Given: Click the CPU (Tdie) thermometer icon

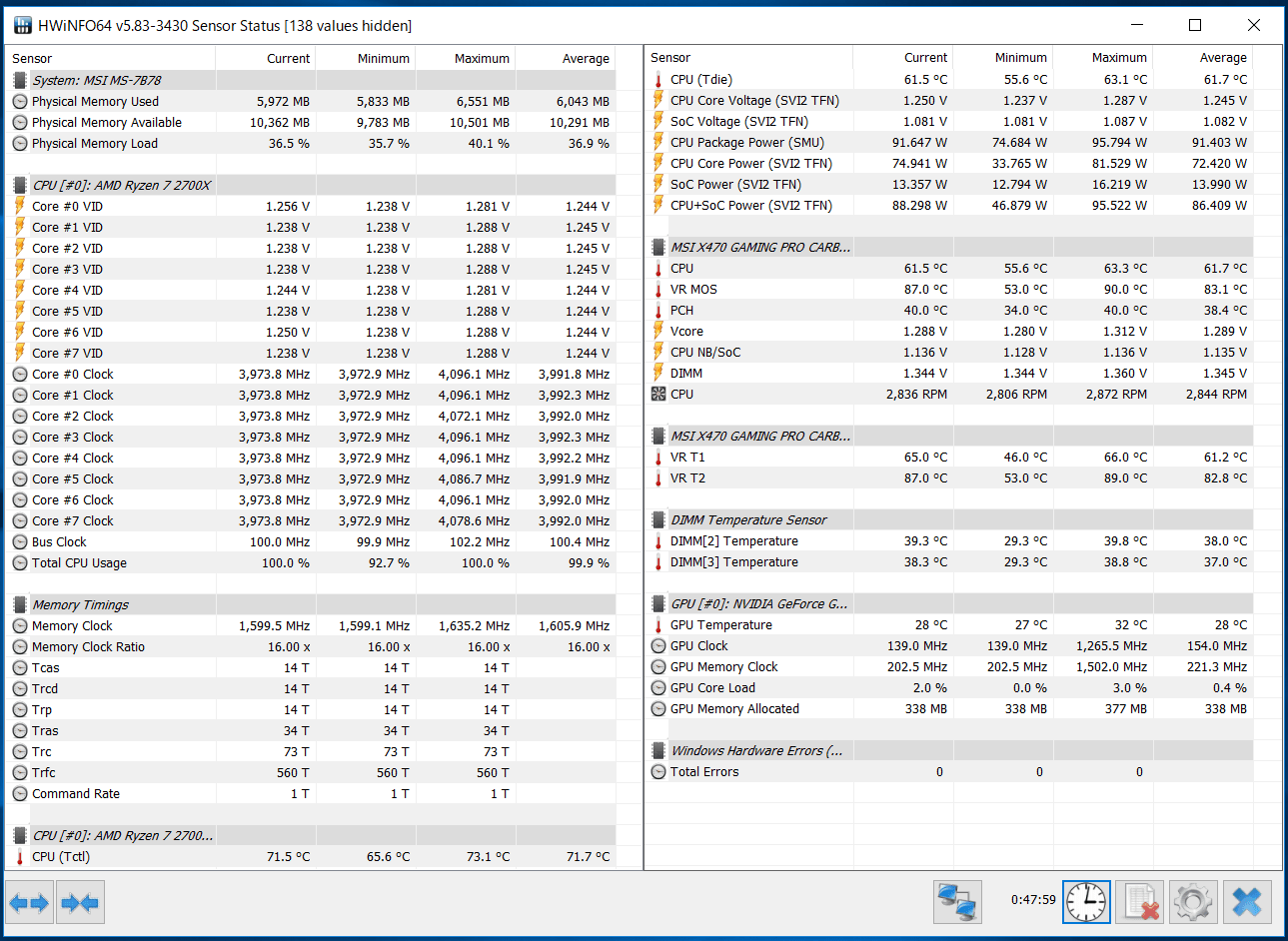Looking at the screenshot, I should click(658, 80).
